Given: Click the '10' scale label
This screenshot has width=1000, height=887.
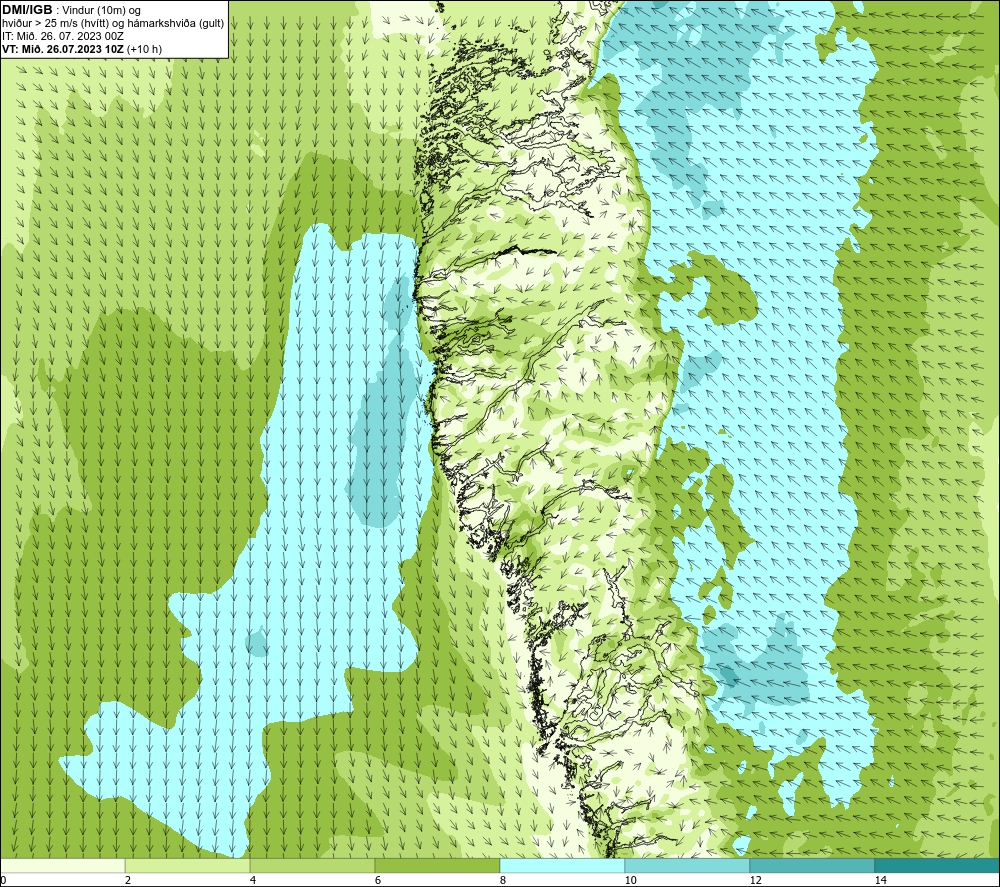Looking at the screenshot, I should (630, 881).
